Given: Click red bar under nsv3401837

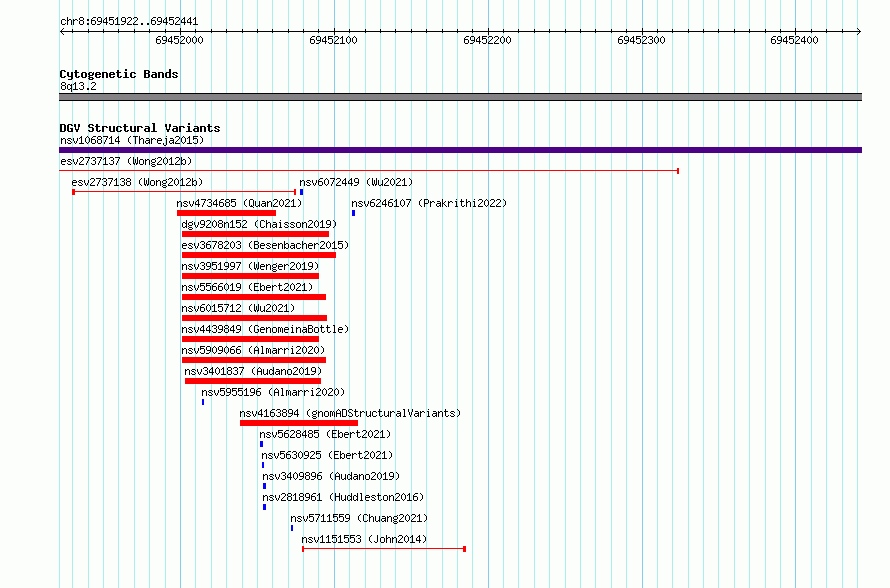Looking at the screenshot, I should (253, 381).
